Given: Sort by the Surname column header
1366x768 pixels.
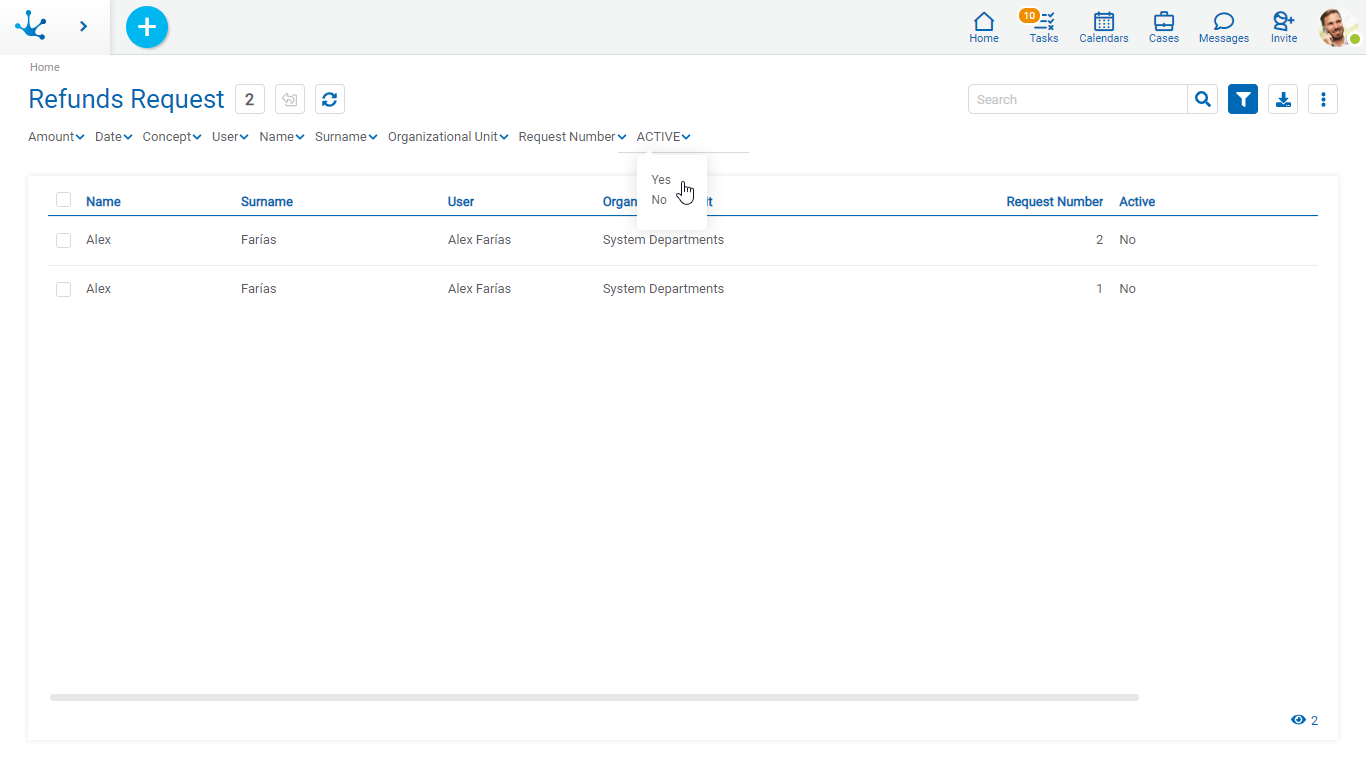Looking at the screenshot, I should click(x=267, y=202).
